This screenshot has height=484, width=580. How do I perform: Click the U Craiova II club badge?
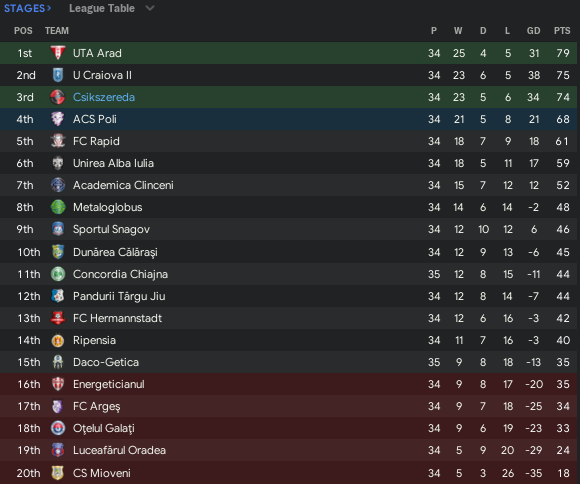click(58, 75)
